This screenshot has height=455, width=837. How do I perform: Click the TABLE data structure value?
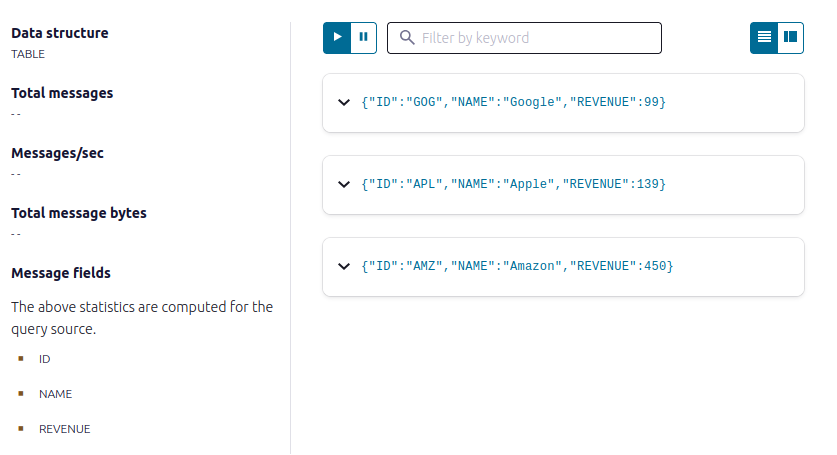(x=28, y=54)
